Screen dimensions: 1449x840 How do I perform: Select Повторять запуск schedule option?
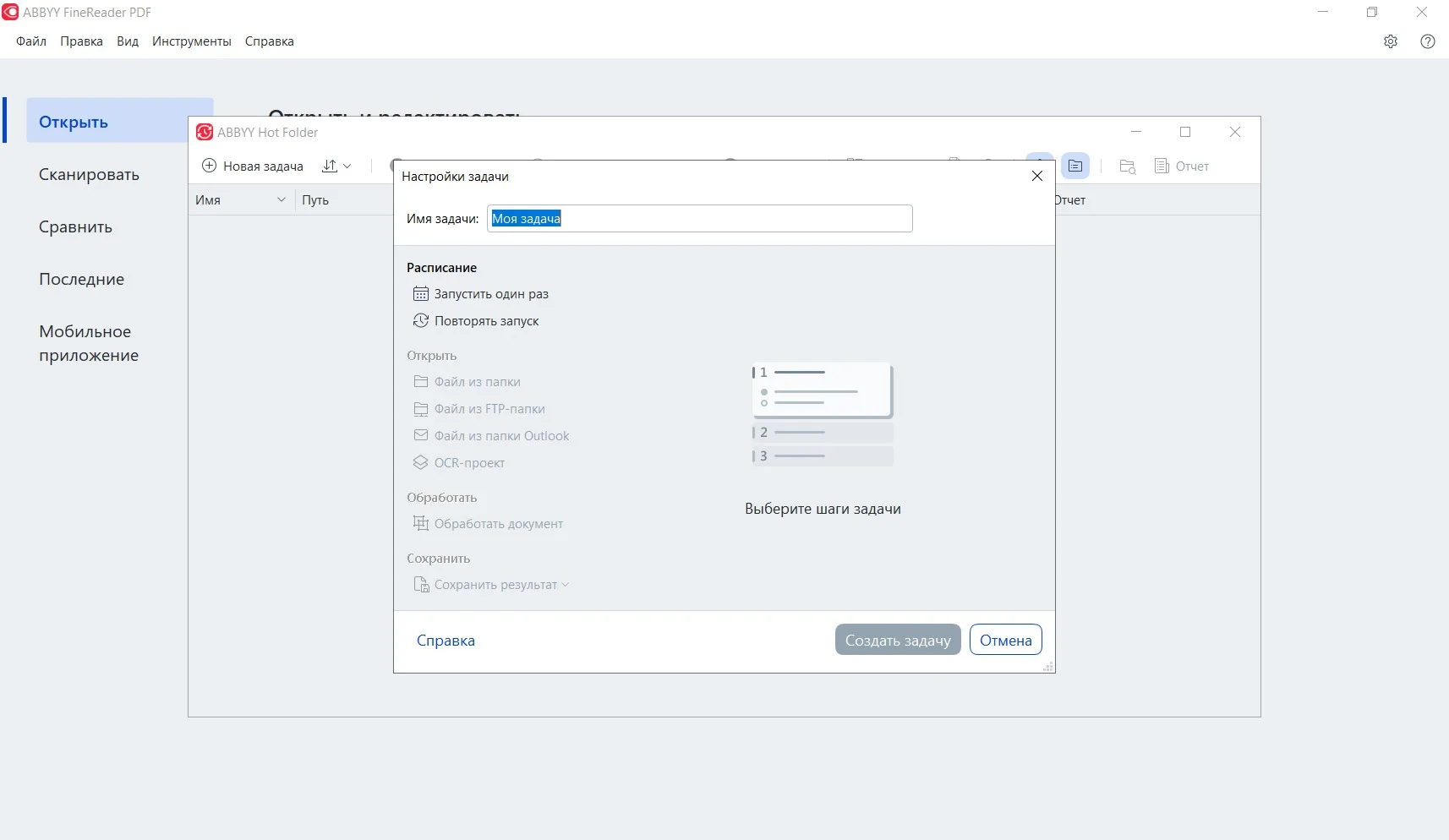[476, 321]
